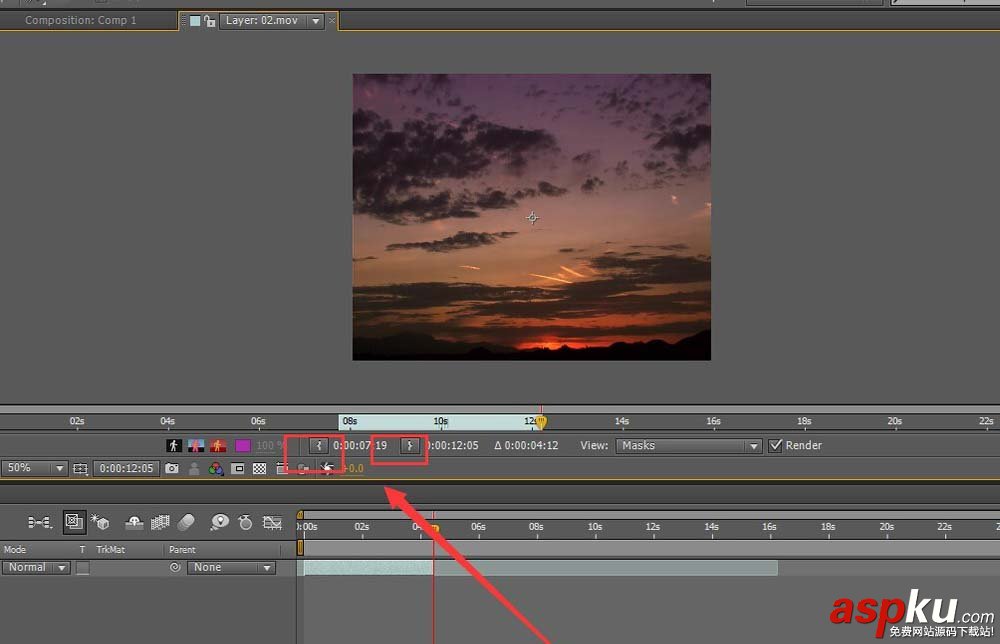Click the timeline current time indicator
Screen dimensions: 1000x644
pyautogui.click(x=434, y=528)
